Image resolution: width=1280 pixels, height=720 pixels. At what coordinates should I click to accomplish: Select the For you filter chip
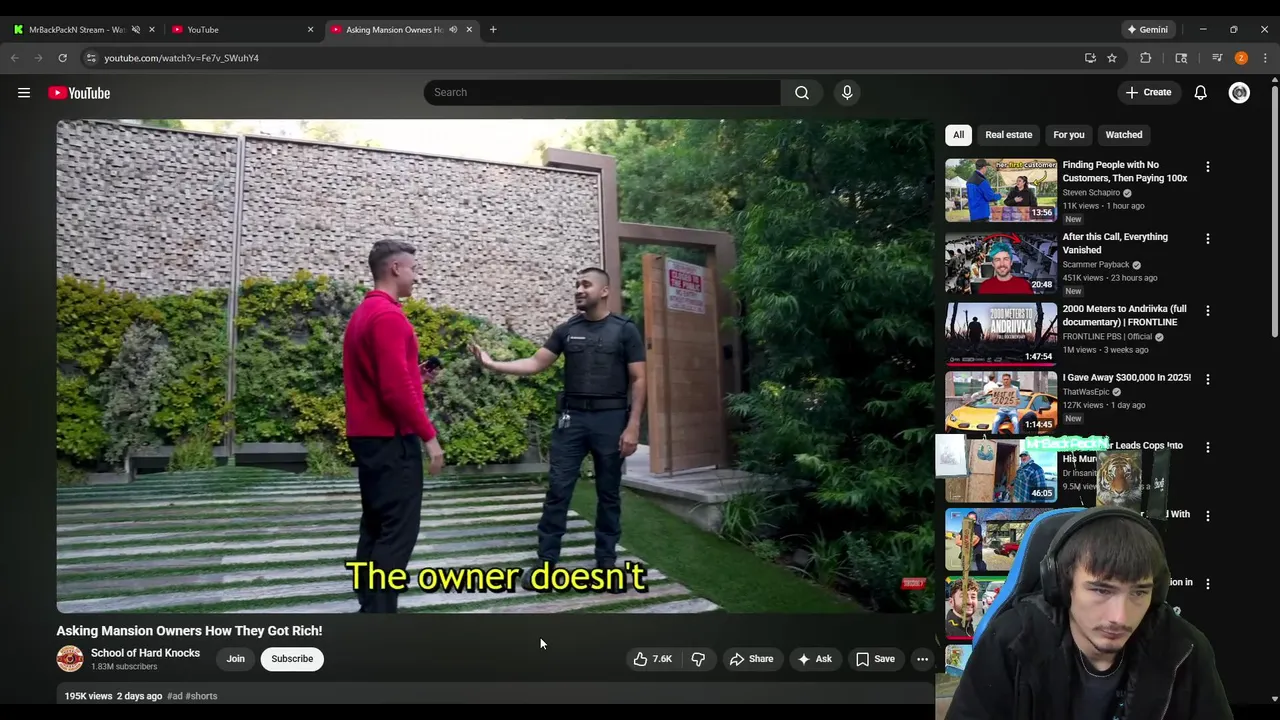click(1068, 135)
